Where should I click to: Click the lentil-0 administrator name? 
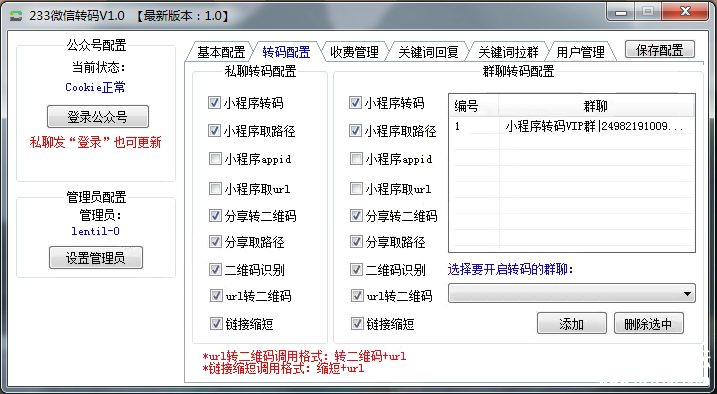pyautogui.click(x=96, y=231)
